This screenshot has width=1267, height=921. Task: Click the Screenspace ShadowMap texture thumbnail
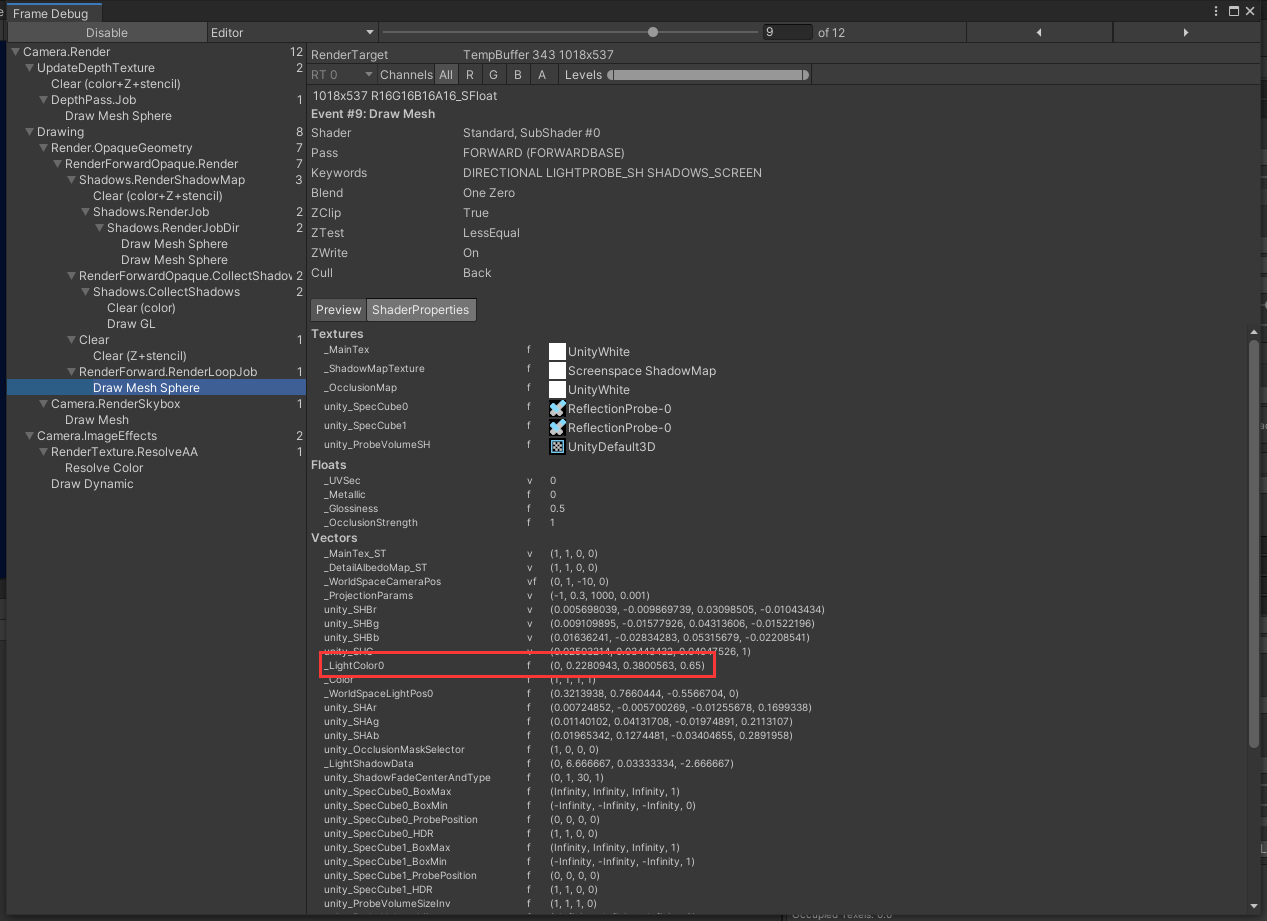[557, 370]
